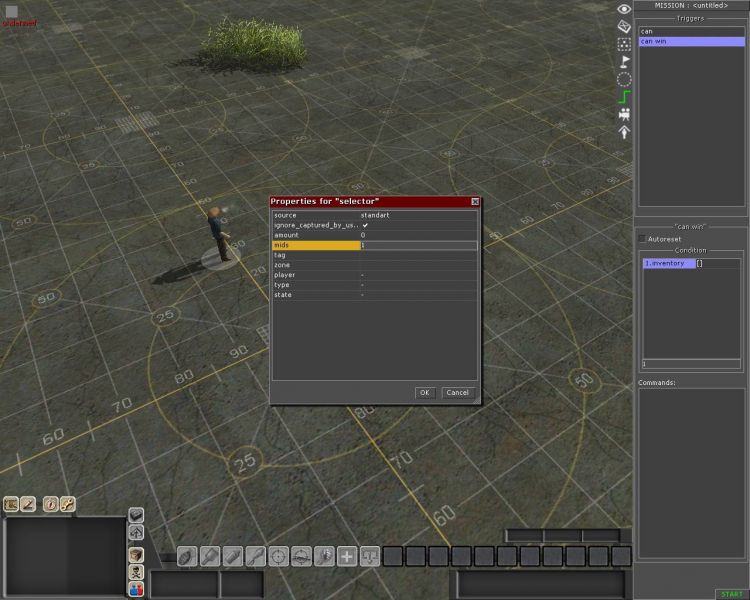Click the grenade action icon
750x600 pixels.
pos(187,557)
